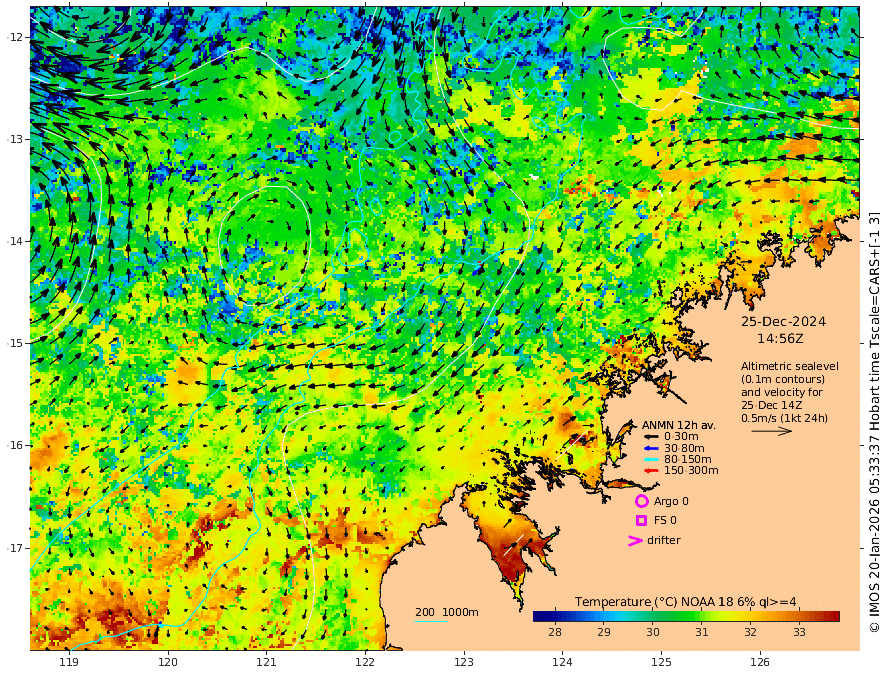Click the colorbar tick label 31
880x680 pixels.
pos(702,632)
